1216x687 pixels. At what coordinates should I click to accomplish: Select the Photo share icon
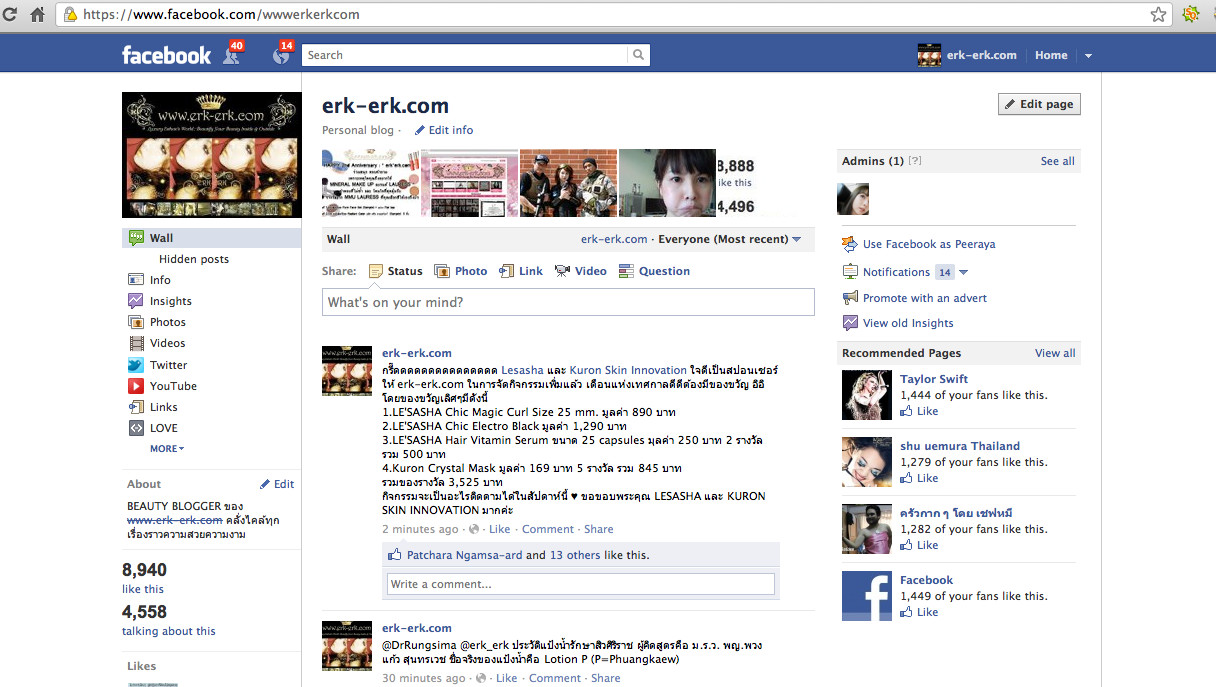pyautogui.click(x=443, y=271)
